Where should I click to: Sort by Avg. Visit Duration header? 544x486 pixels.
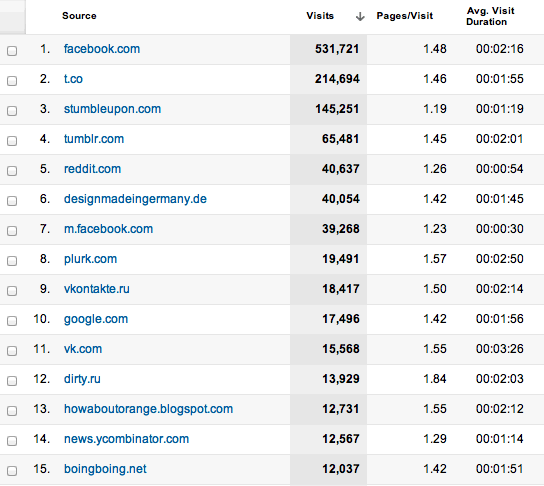pos(490,16)
